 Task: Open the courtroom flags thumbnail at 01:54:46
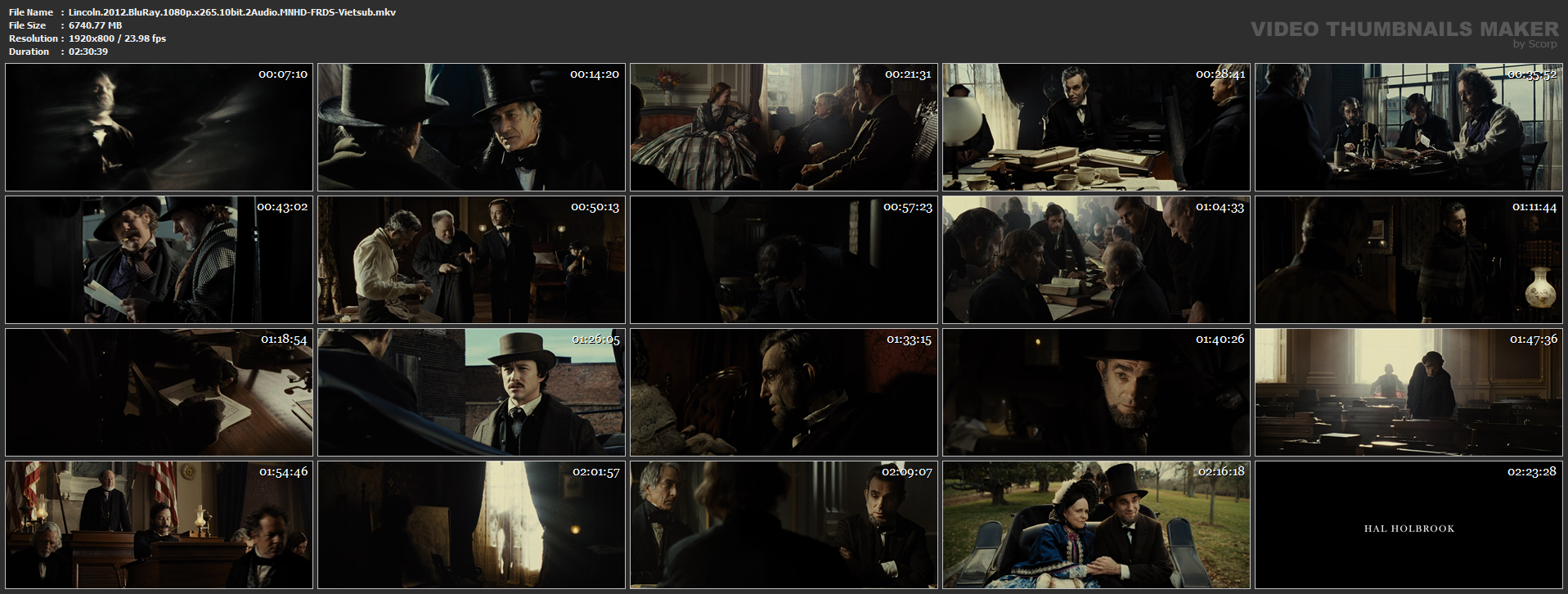click(159, 525)
